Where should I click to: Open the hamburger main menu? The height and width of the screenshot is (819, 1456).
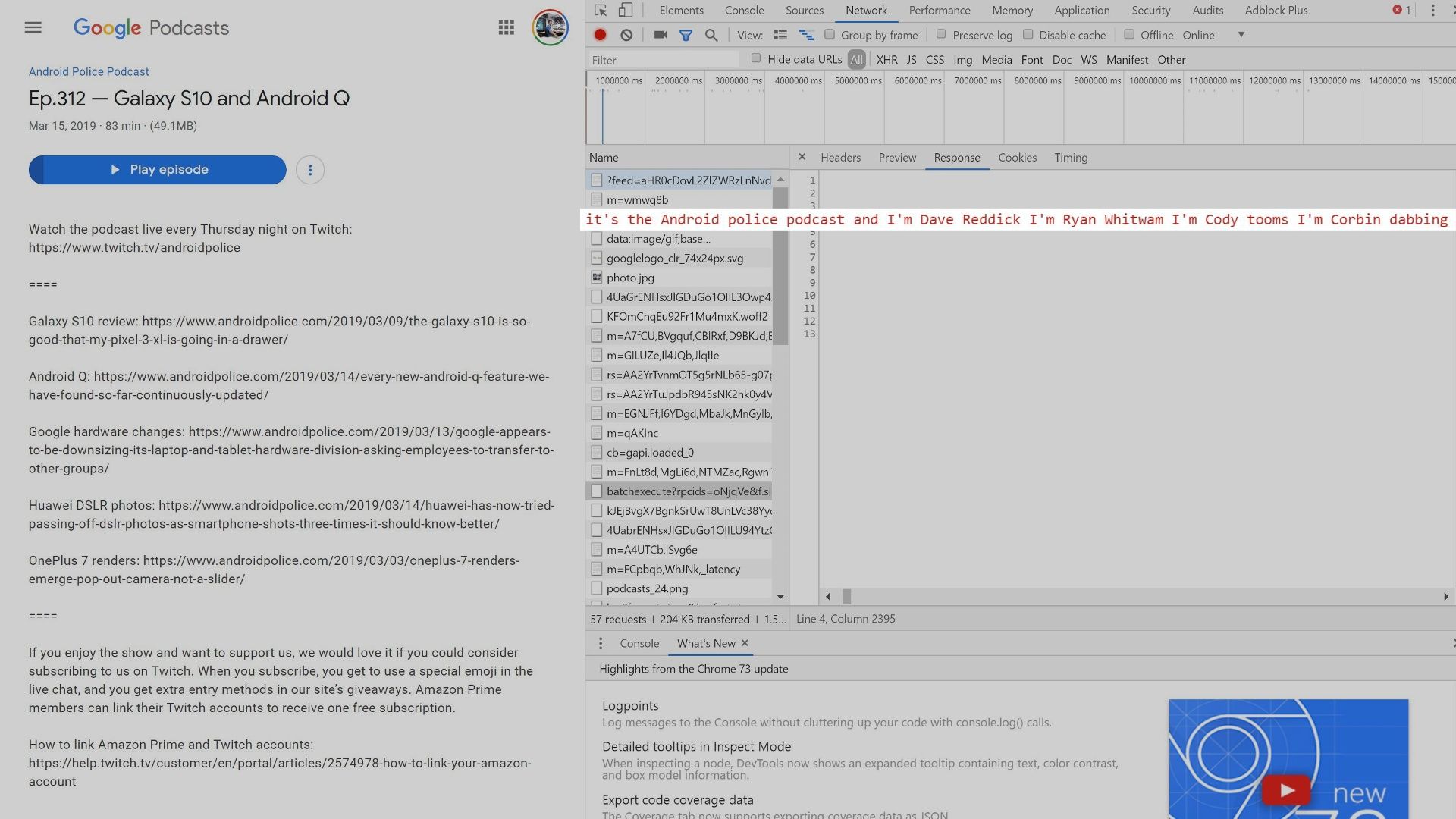point(33,28)
